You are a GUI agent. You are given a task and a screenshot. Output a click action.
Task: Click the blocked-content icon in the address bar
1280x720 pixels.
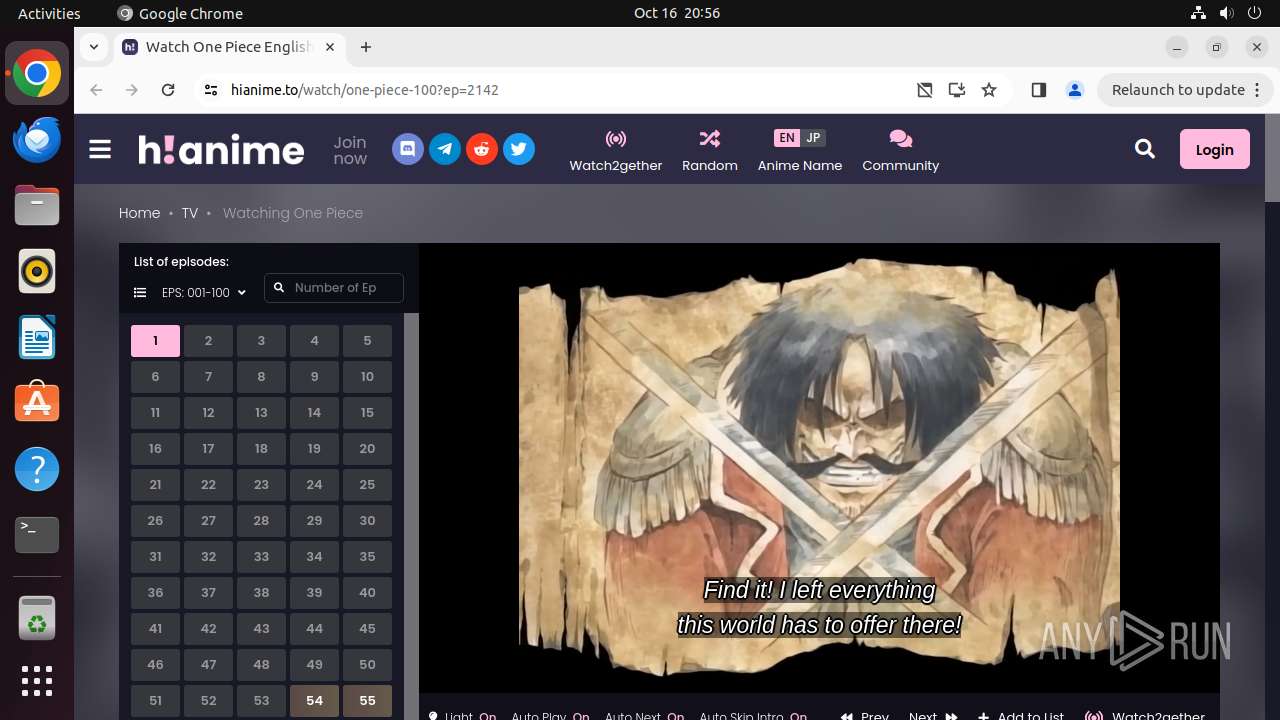point(925,90)
